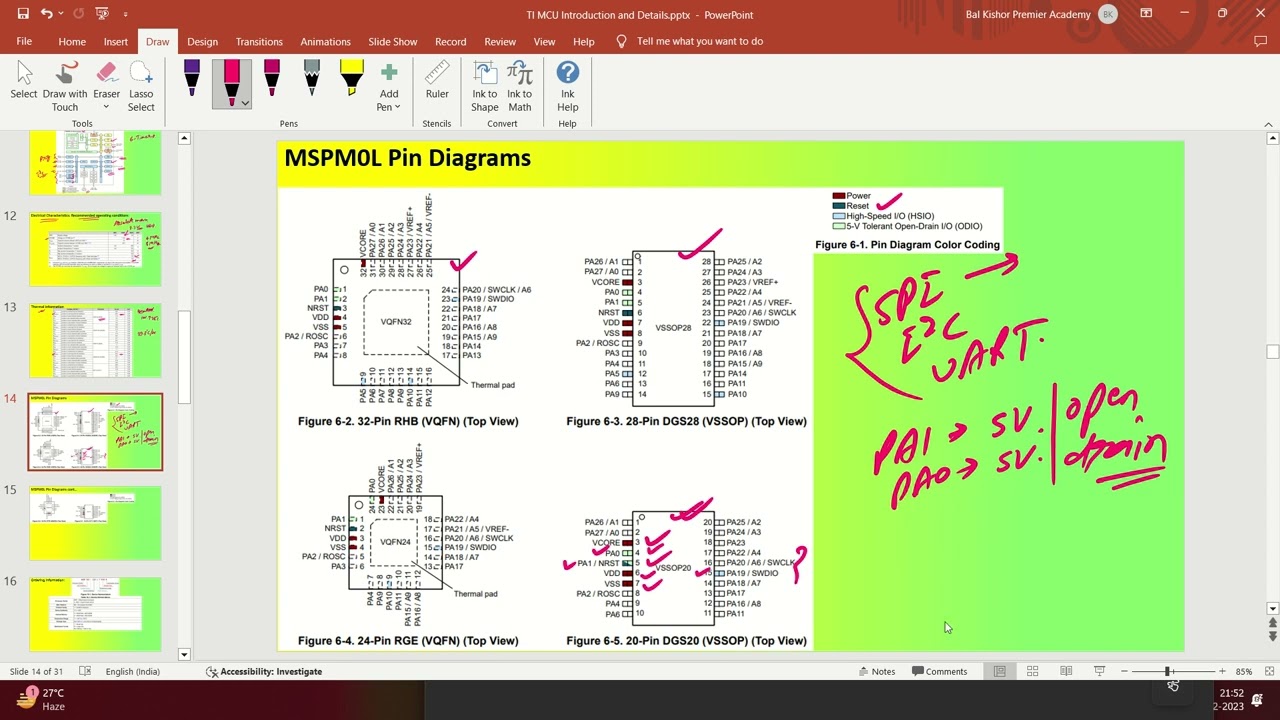
Task: Click Add Pen button
Action: (389, 87)
